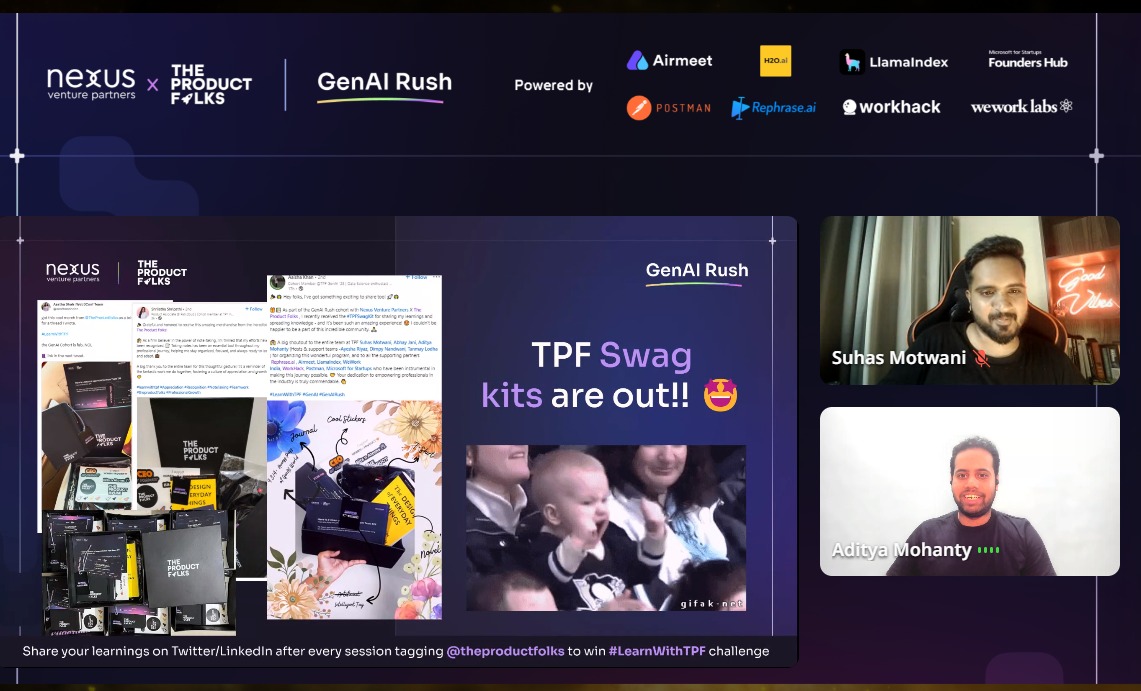Click The Product Folks logo in header
Image resolution: width=1141 pixels, height=691 pixels.
[211, 84]
